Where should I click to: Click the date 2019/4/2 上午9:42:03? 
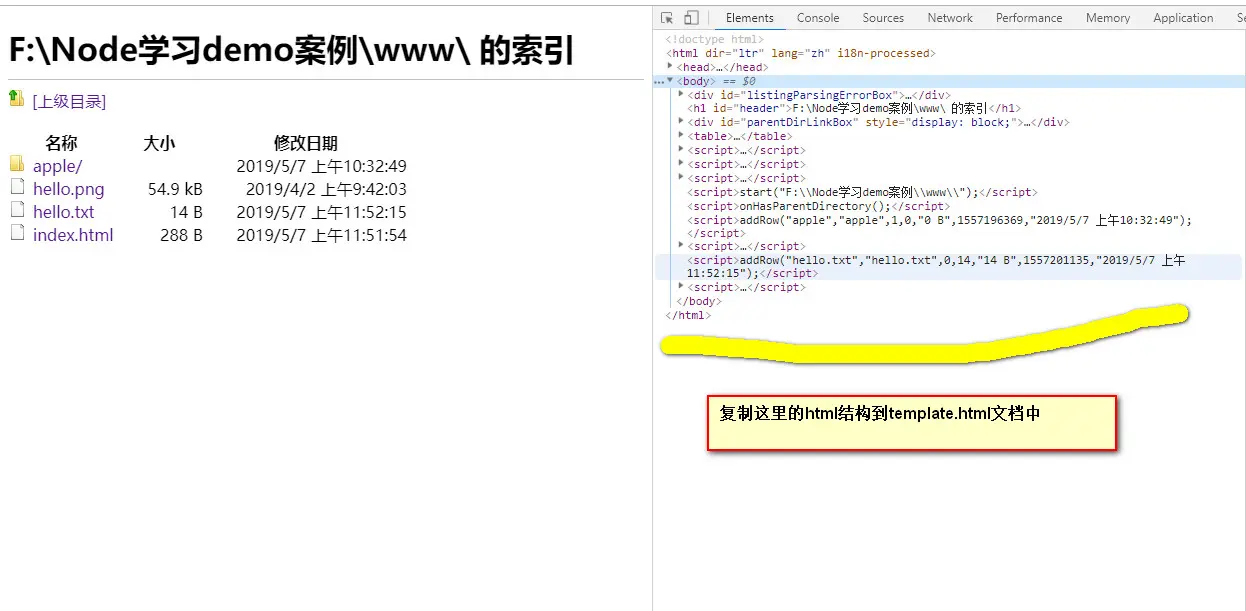[326, 189]
